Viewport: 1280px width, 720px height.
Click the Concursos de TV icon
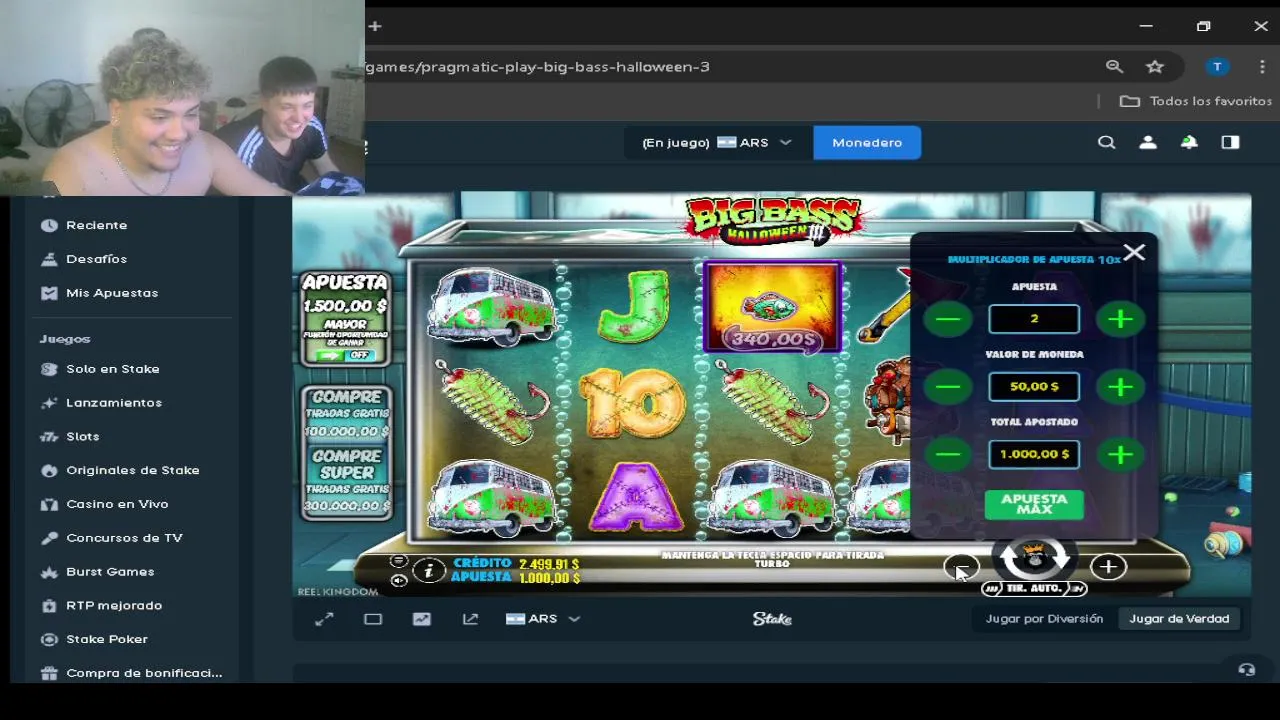[x=49, y=538]
